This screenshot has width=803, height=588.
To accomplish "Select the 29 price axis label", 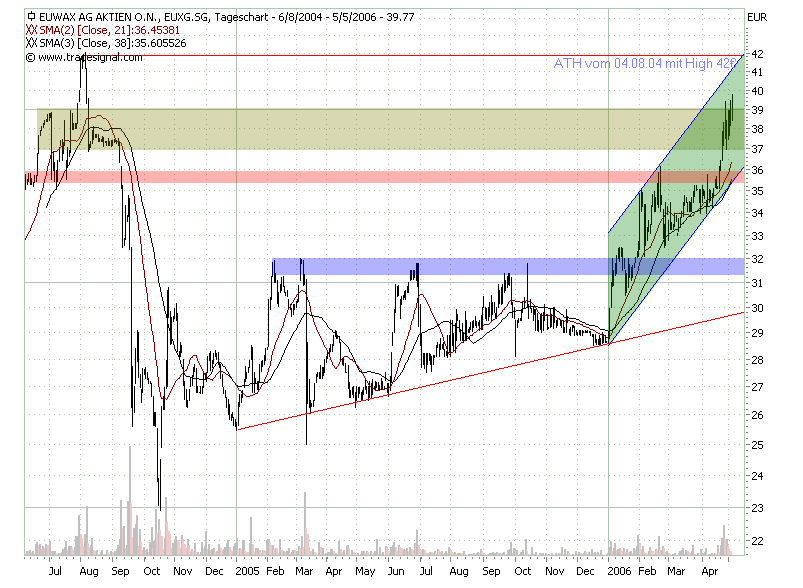I will [x=757, y=333].
